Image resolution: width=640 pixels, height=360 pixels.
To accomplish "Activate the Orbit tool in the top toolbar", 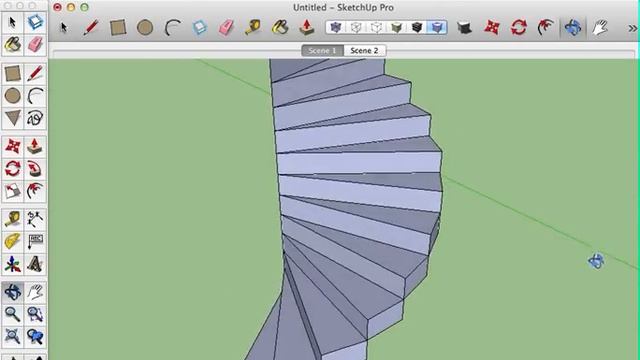I will 573,27.
